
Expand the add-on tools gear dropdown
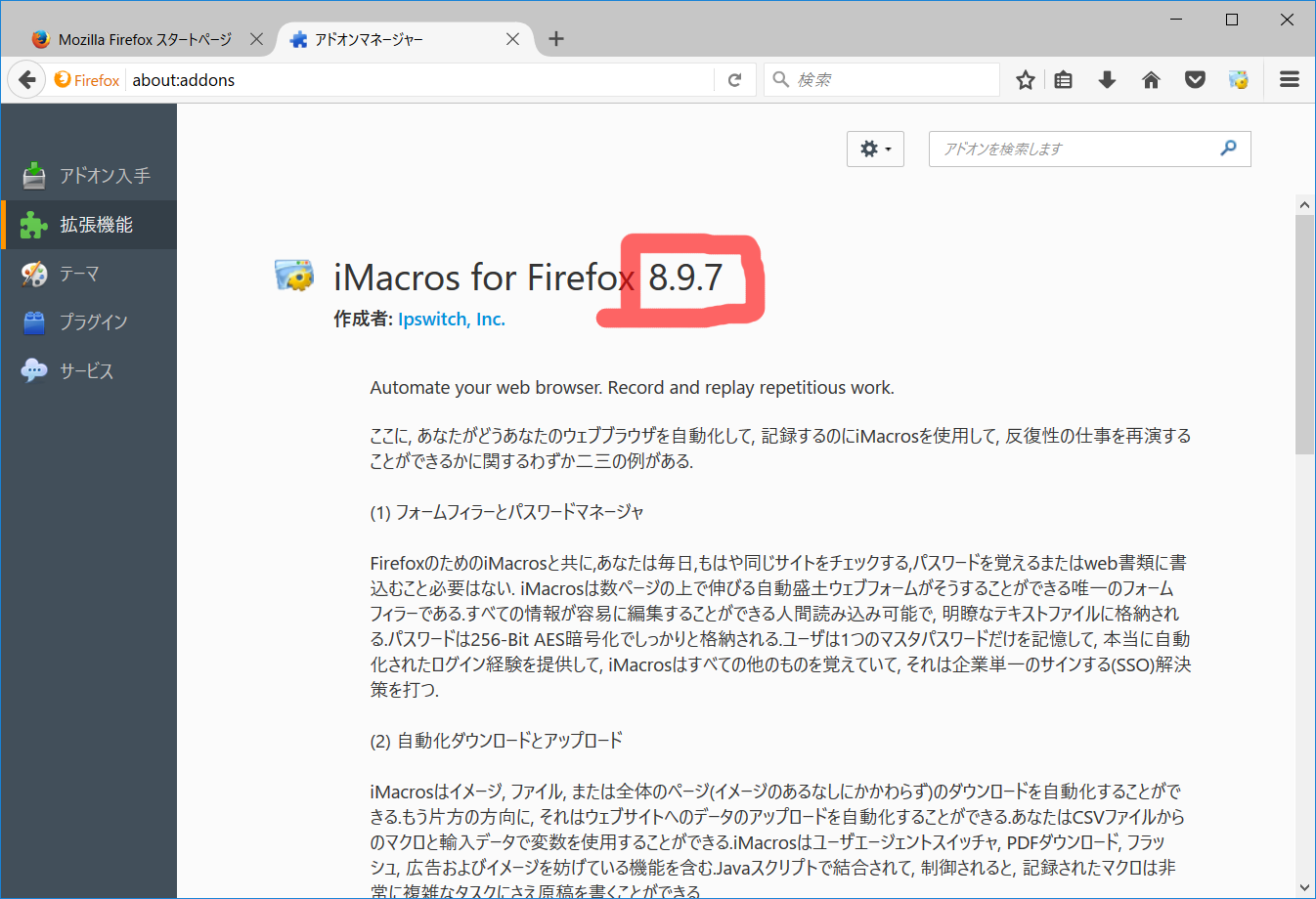(x=875, y=149)
